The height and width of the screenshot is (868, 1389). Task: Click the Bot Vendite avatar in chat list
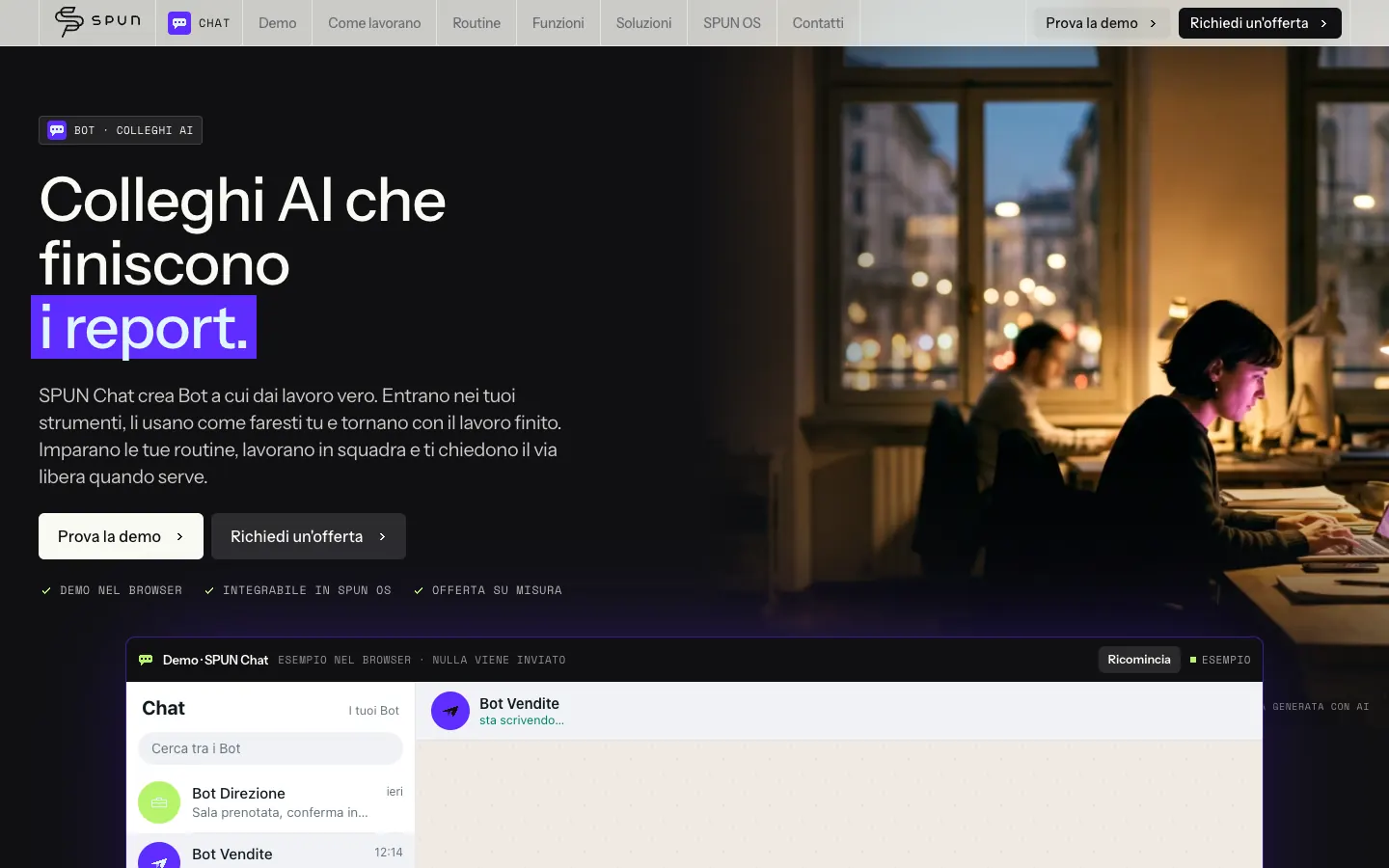click(x=159, y=856)
